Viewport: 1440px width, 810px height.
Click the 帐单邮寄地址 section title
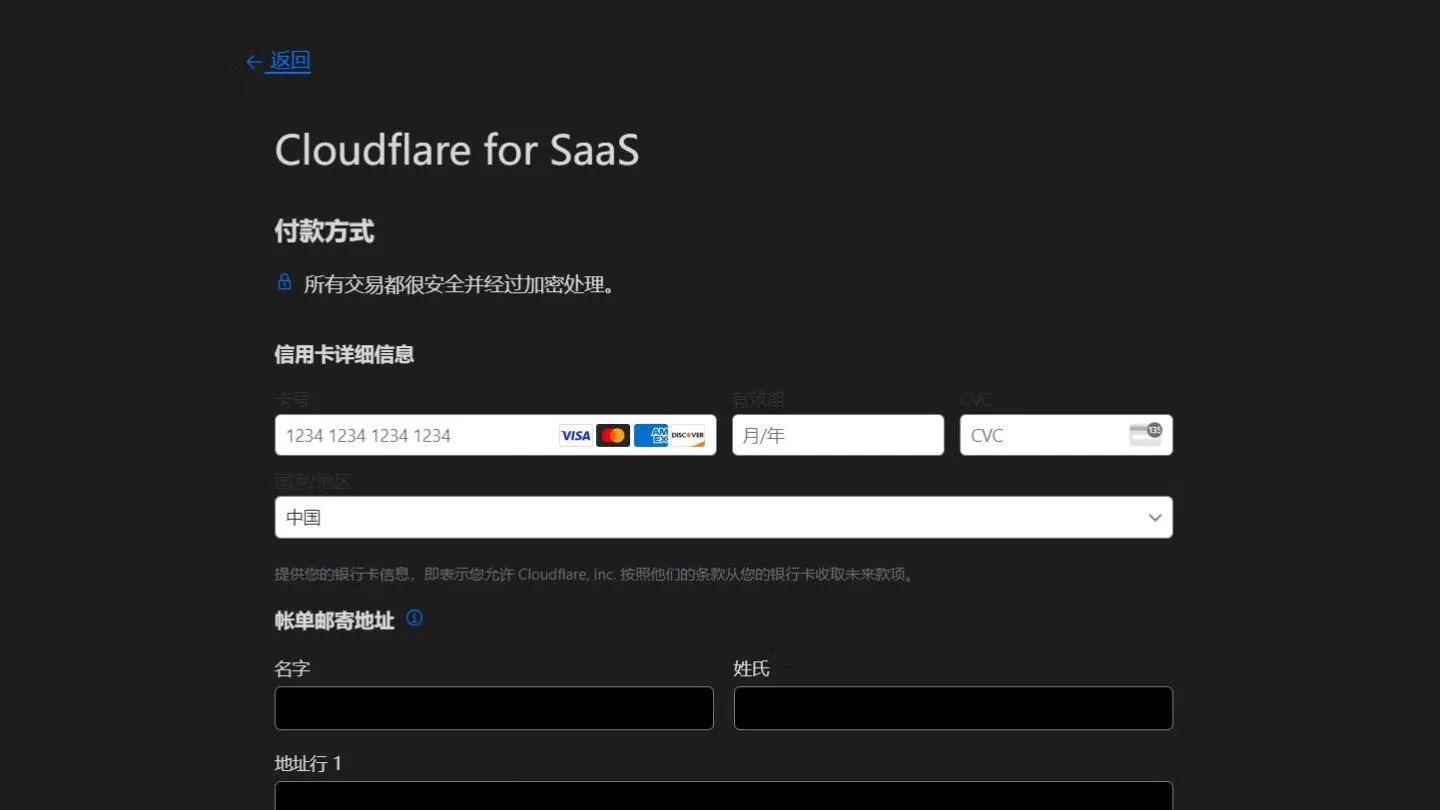click(x=335, y=621)
